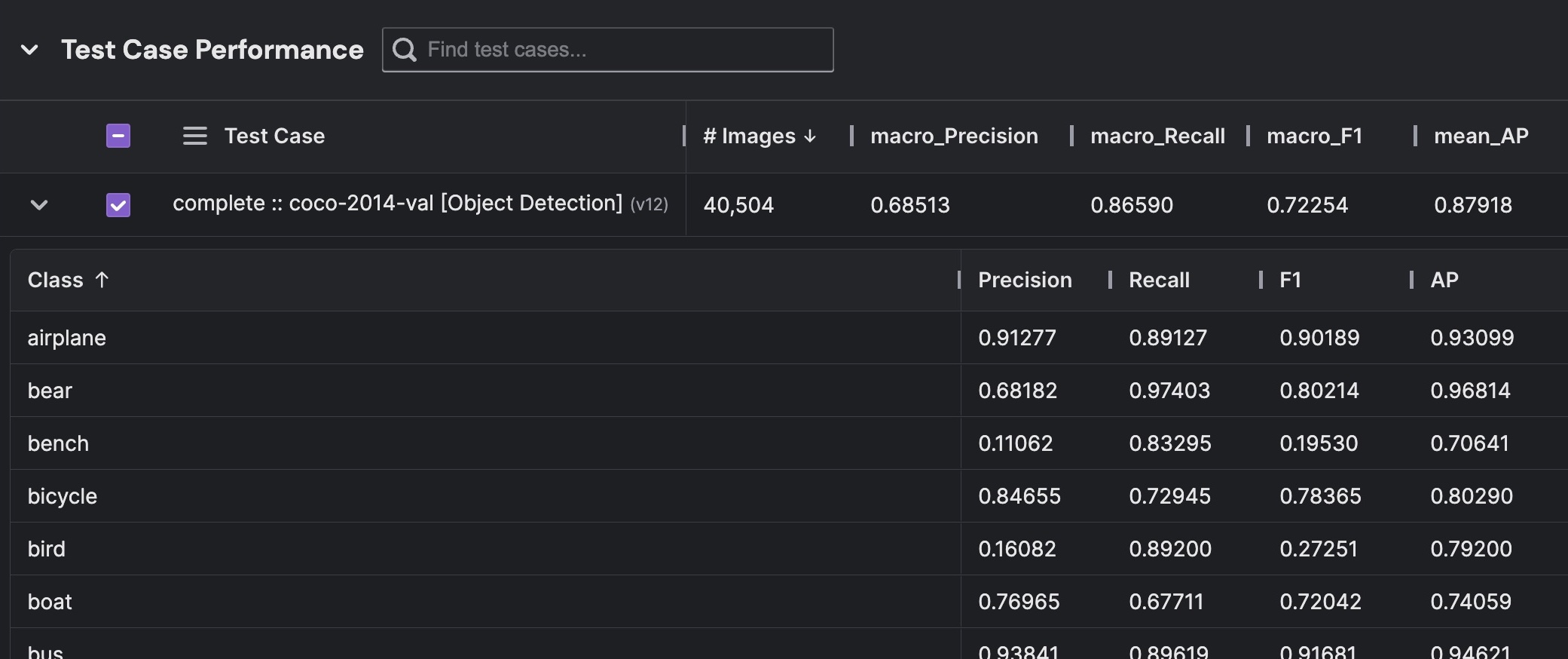The image size is (1568, 659).
Task: Click the hamburger lines icon beside Test Case
Action: [x=194, y=136]
